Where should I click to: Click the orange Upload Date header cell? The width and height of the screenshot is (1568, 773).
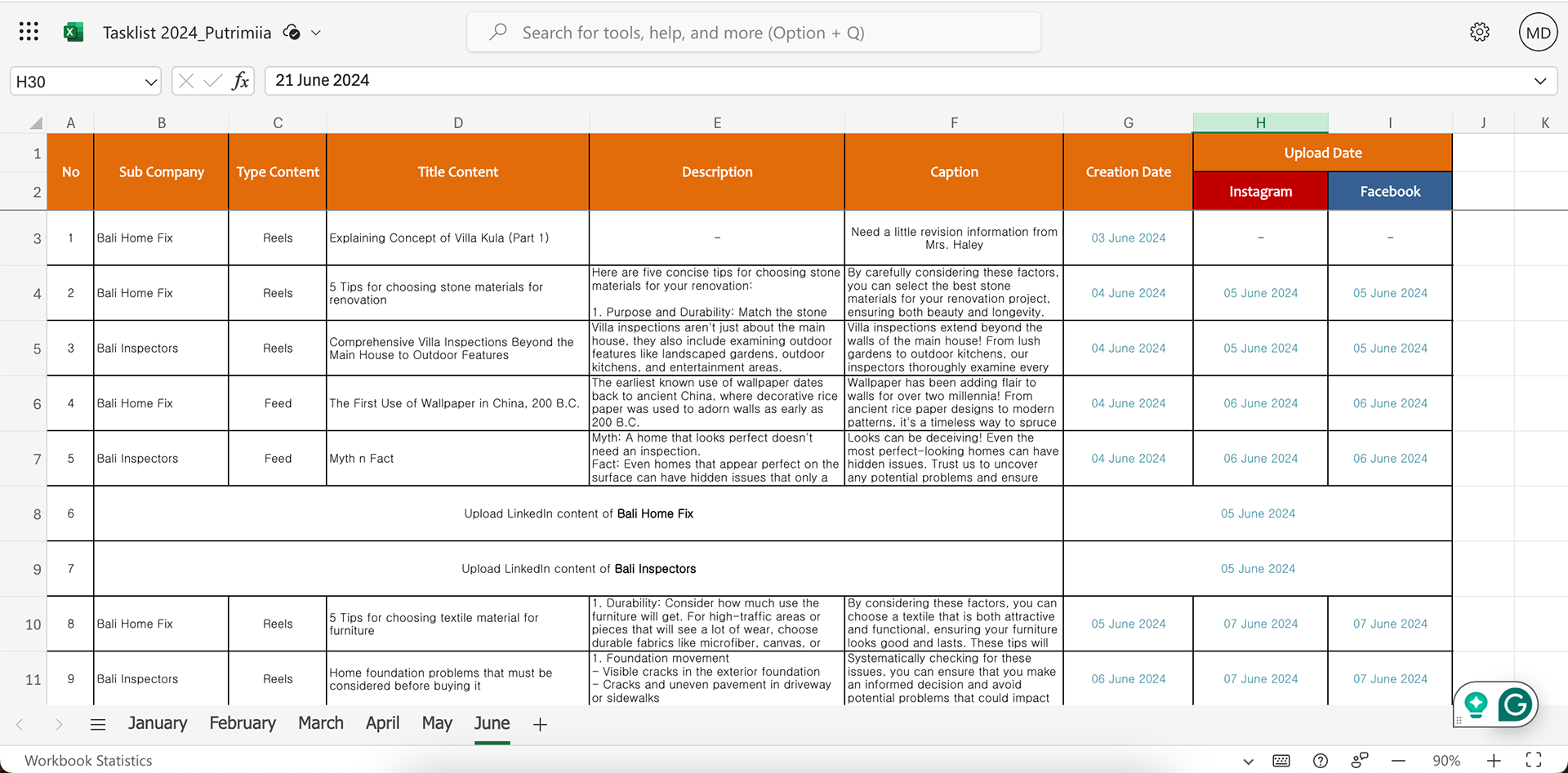[1323, 153]
